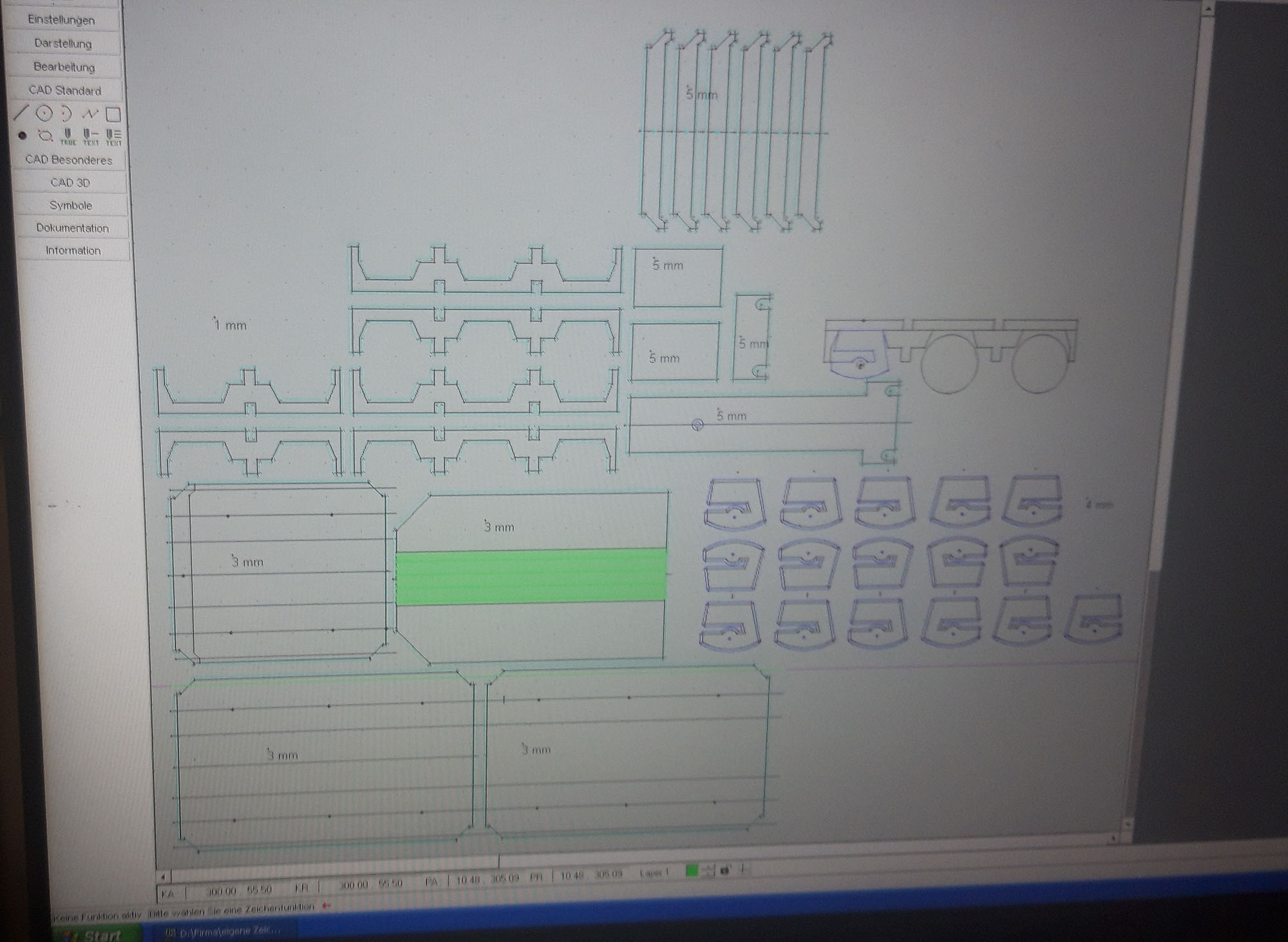The height and width of the screenshot is (942, 1288).
Task: Select the point tool
Action: pyautogui.click(x=23, y=136)
